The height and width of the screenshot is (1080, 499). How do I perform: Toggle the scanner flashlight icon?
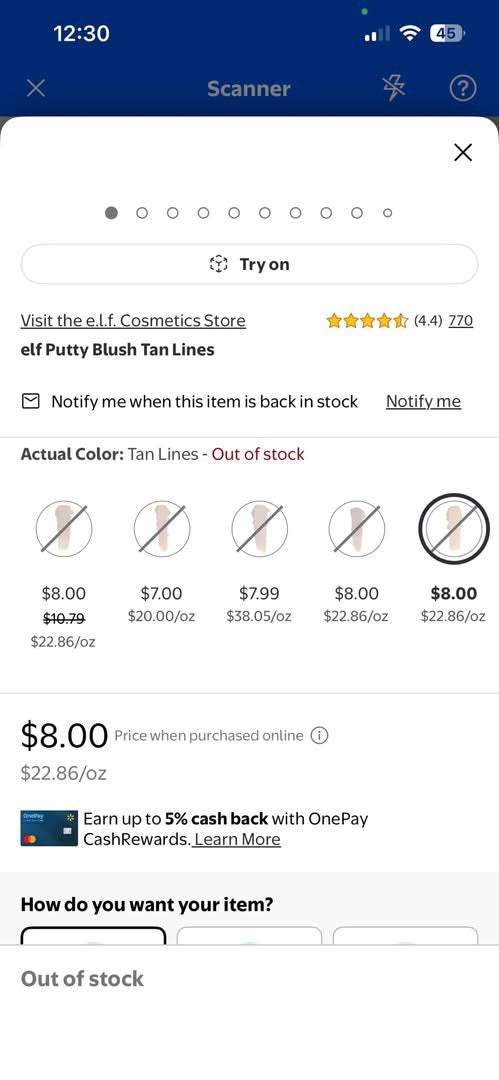click(x=394, y=88)
